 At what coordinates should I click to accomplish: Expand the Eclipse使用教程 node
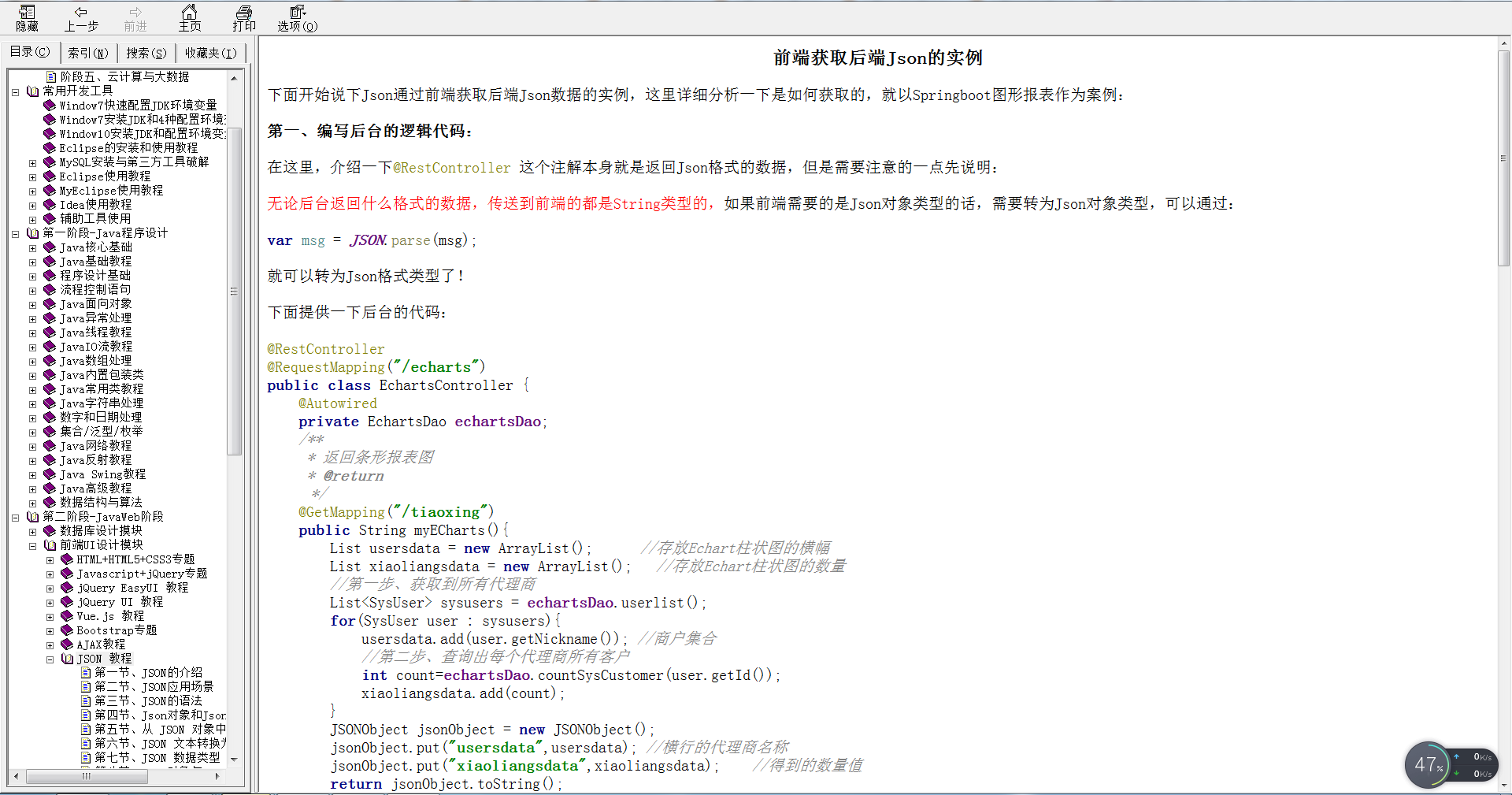(32, 176)
